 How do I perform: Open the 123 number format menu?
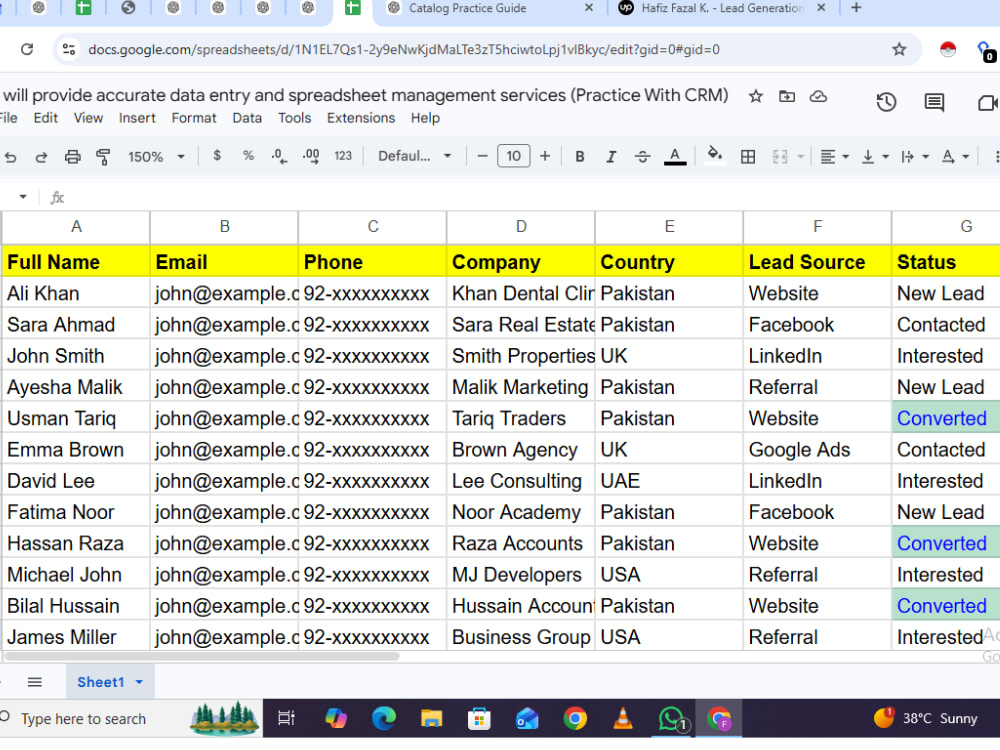343,156
